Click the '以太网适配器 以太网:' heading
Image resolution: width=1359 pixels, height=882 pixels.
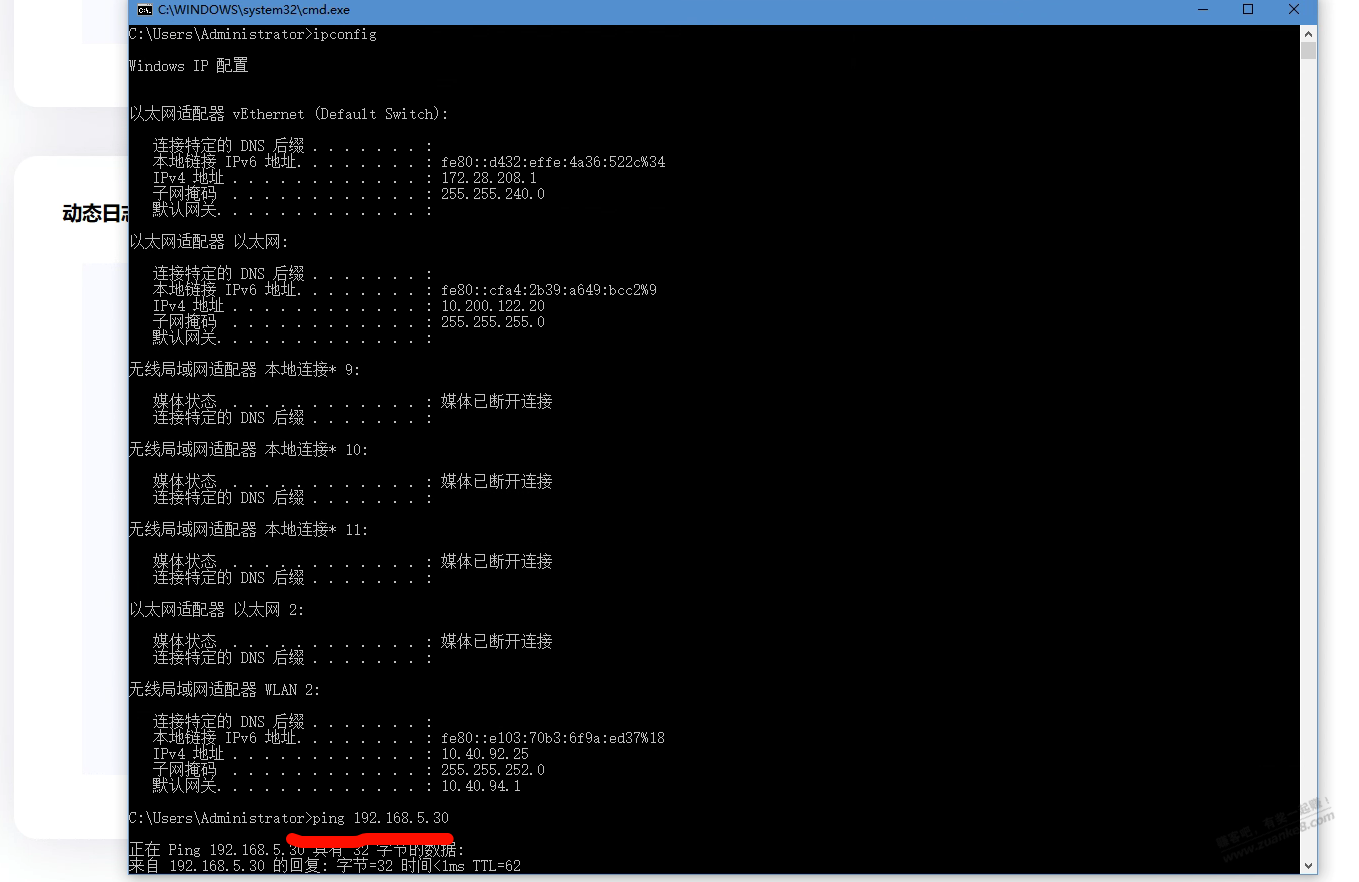tap(209, 242)
